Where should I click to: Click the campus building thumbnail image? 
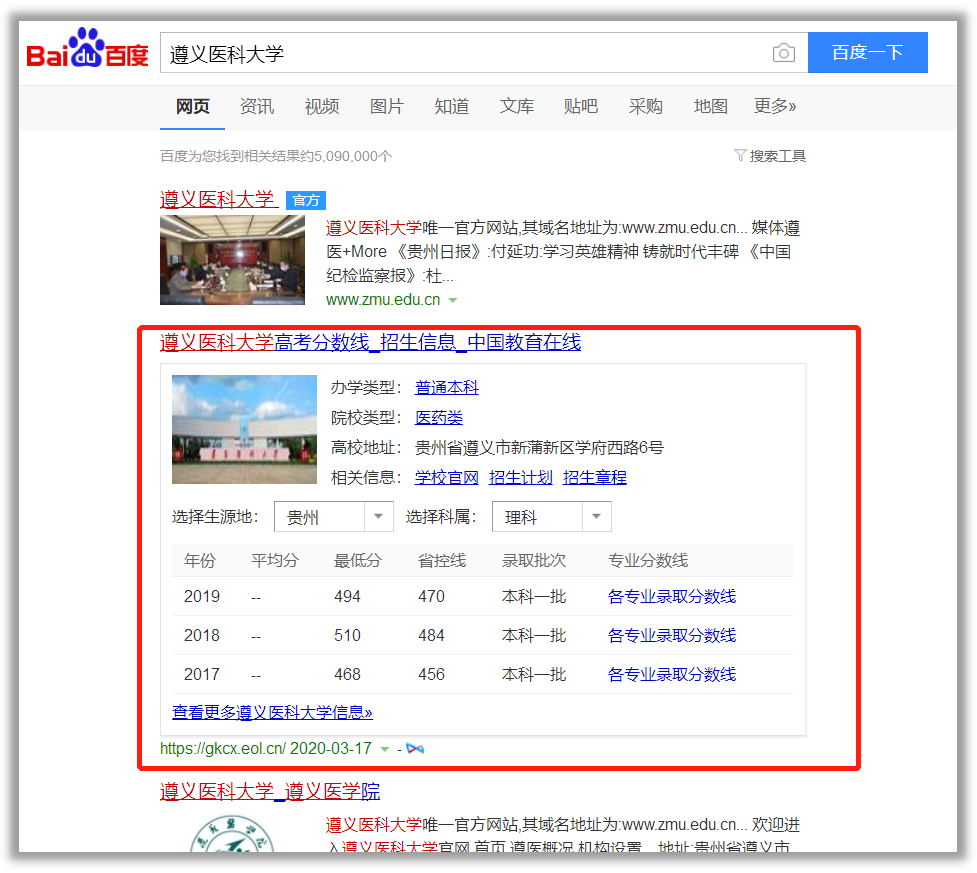(x=244, y=429)
